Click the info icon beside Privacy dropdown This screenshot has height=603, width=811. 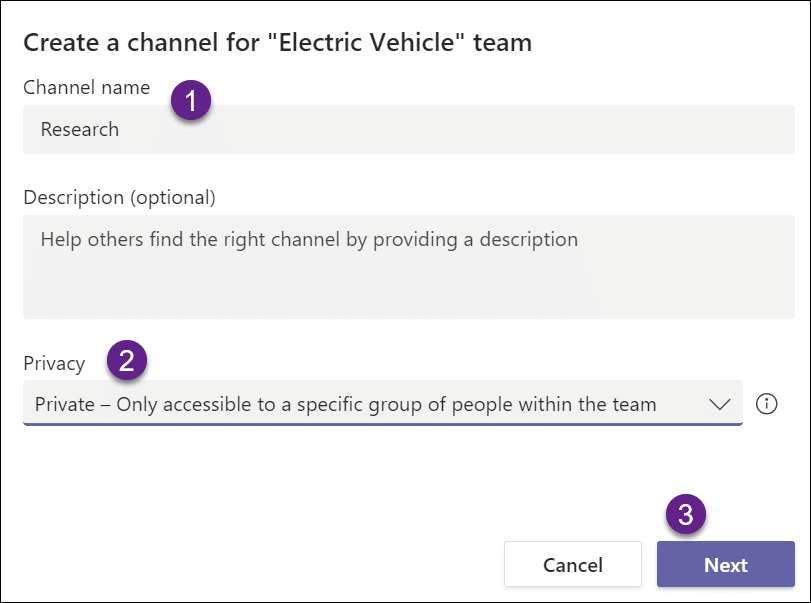(x=766, y=403)
